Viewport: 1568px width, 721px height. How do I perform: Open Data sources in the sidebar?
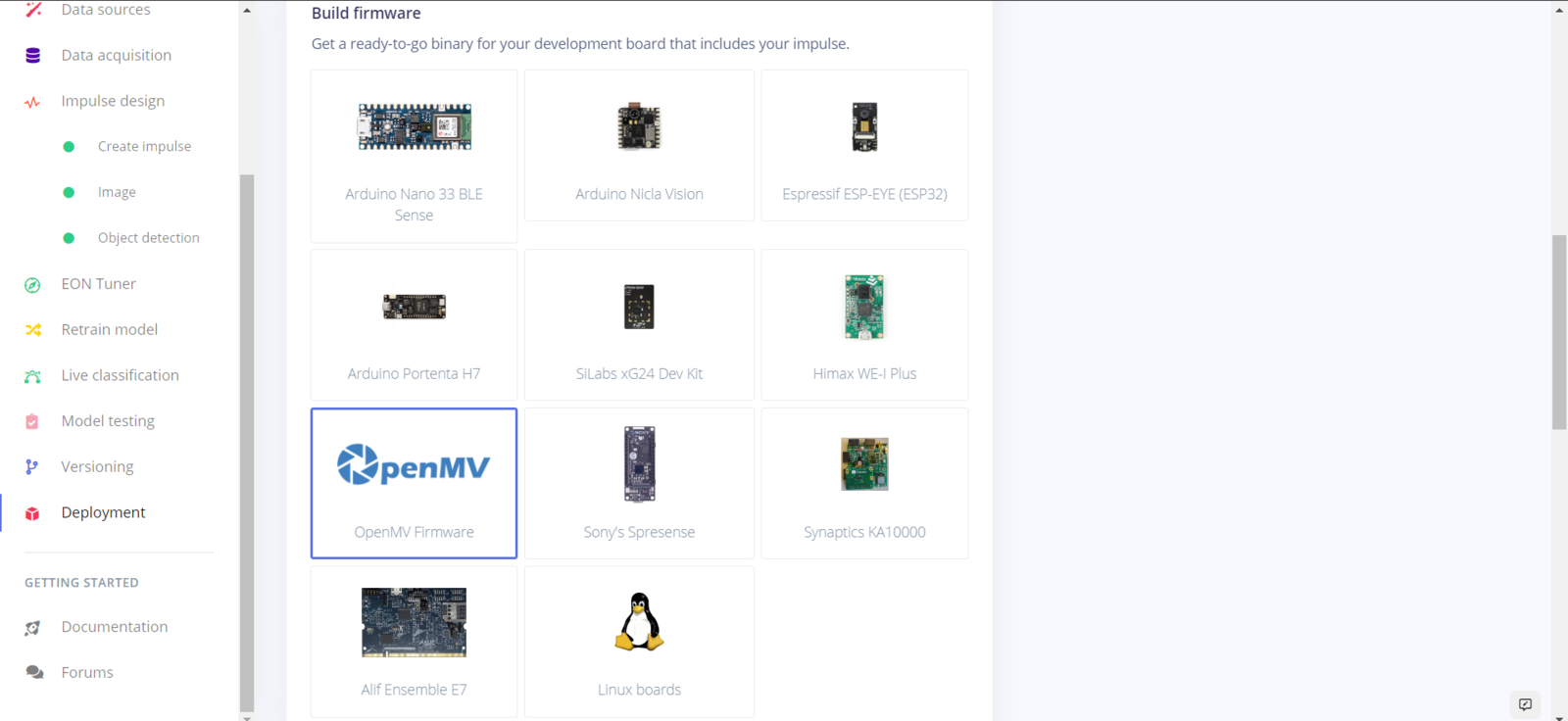106,10
